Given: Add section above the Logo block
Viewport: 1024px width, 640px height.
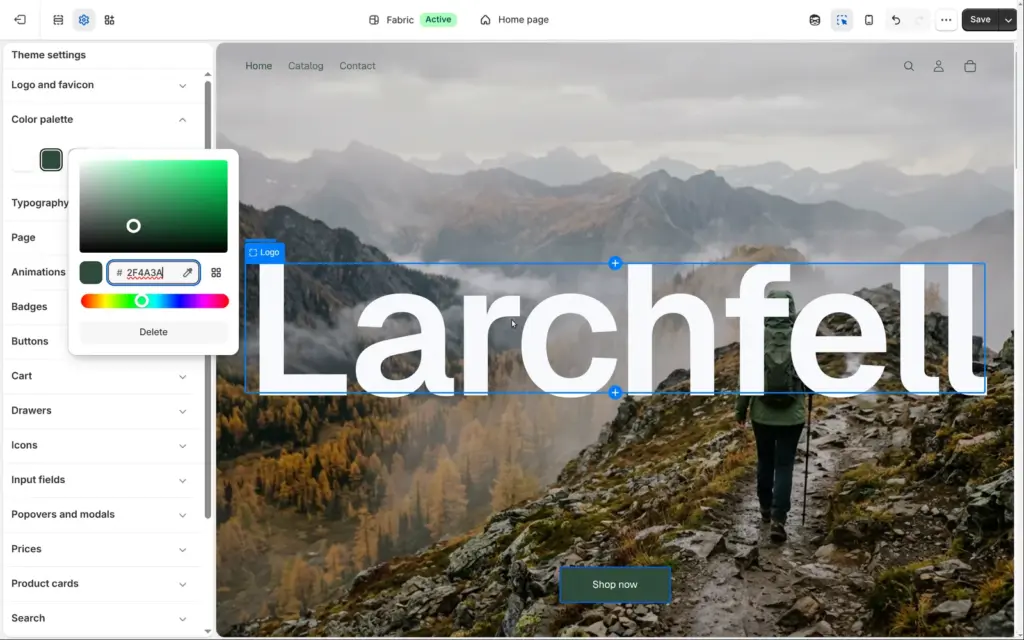Looking at the screenshot, I should [615, 263].
